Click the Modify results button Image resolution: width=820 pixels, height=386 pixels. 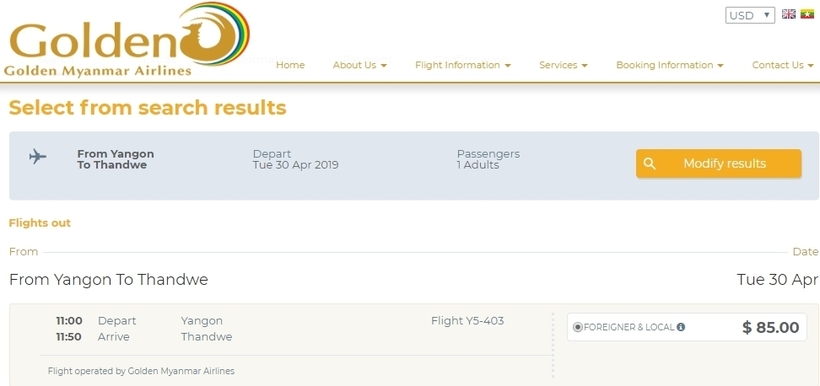pyautogui.click(x=719, y=164)
